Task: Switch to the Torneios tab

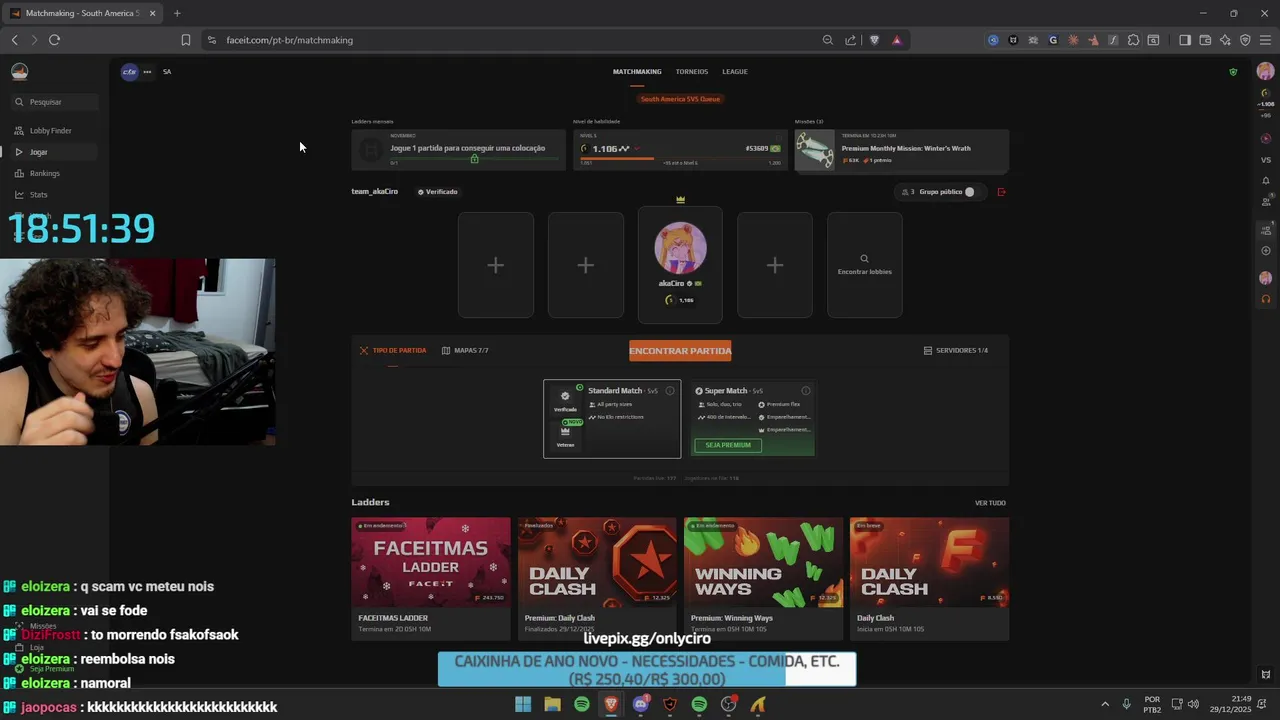Action: coord(691,72)
